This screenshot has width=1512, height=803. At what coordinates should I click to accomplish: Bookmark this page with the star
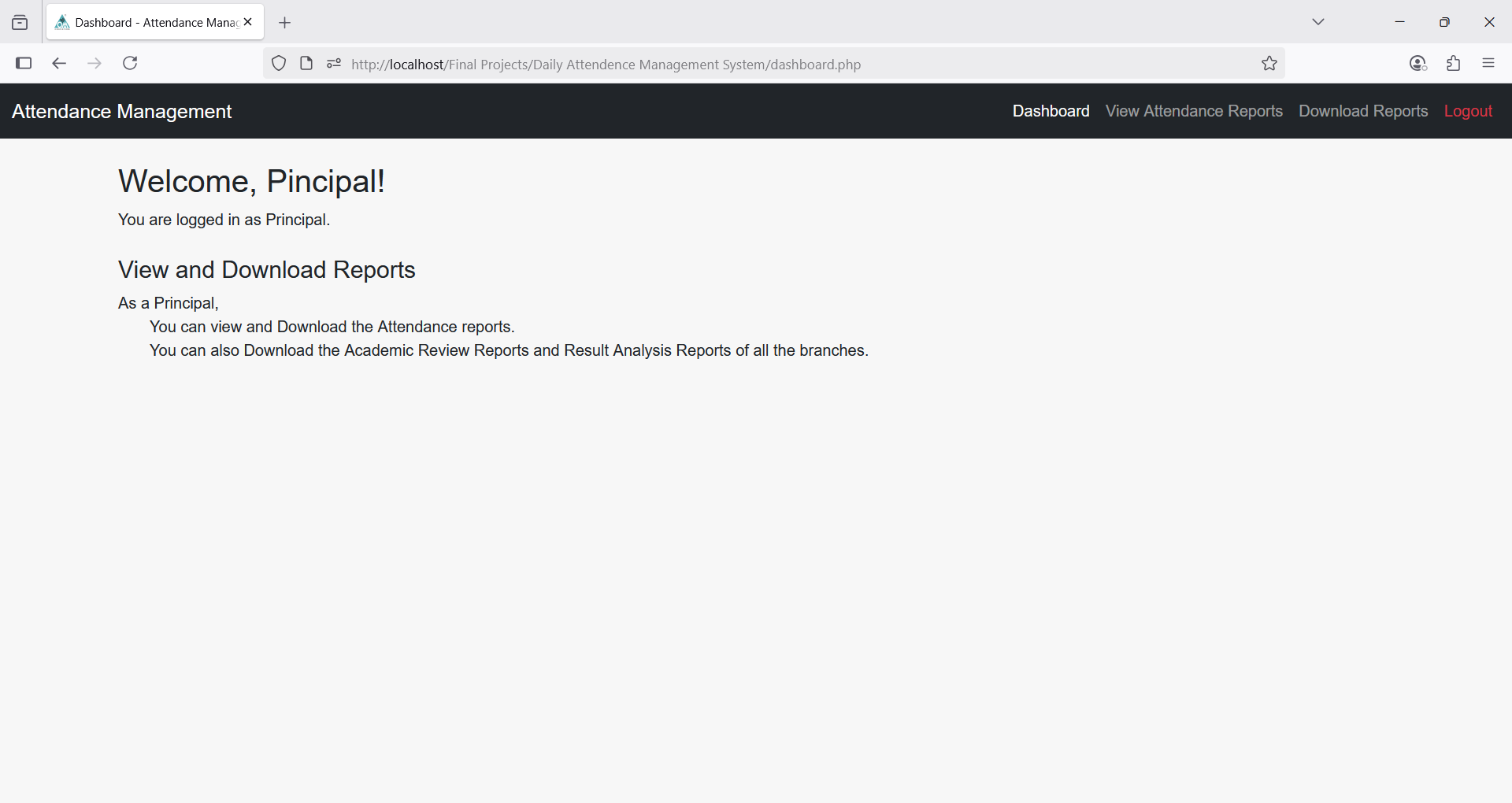[x=1269, y=64]
